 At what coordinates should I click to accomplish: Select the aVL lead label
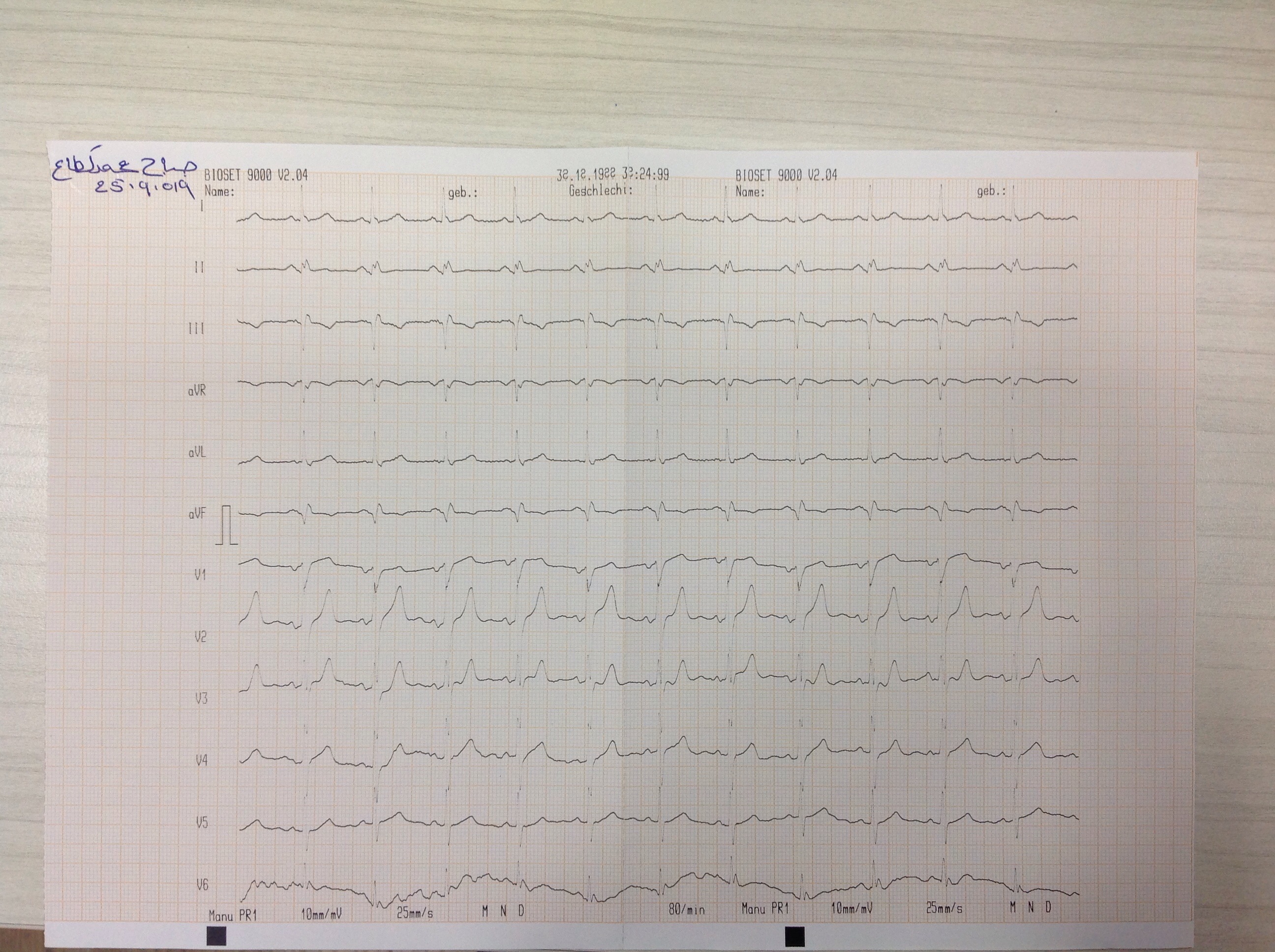click(x=197, y=452)
